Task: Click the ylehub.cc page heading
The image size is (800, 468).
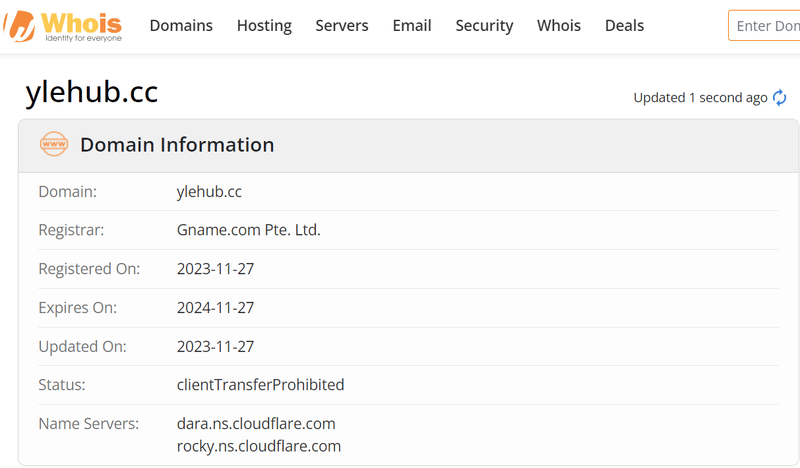Action: pyautogui.click(x=92, y=92)
